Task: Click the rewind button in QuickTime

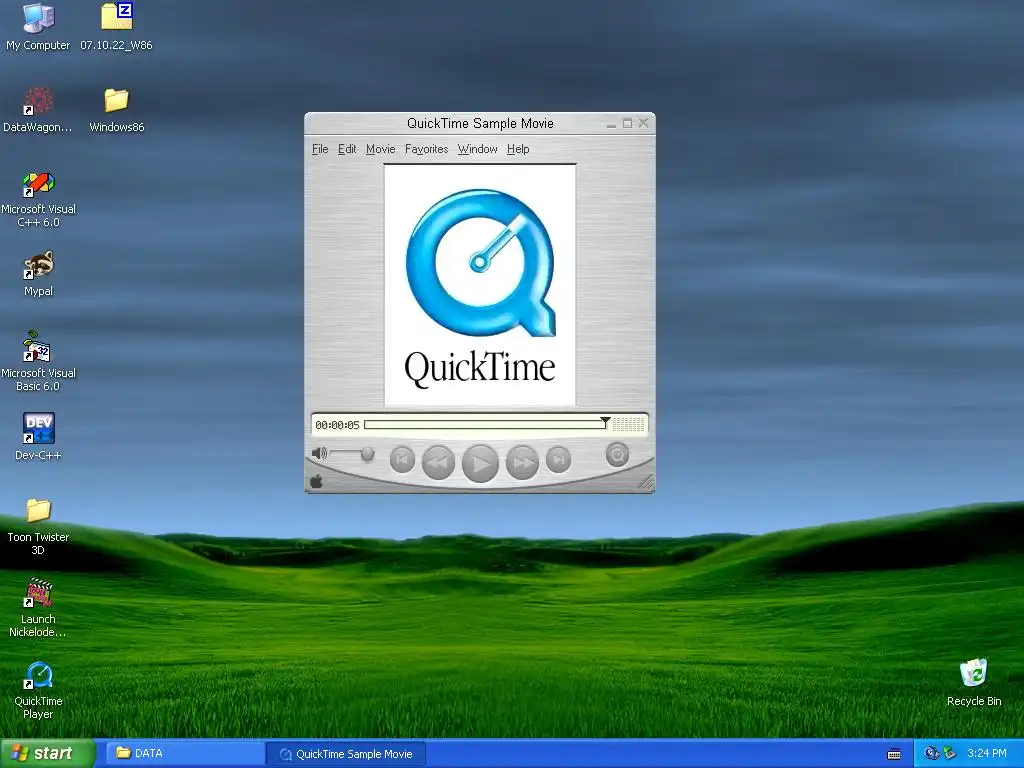Action: (x=438, y=462)
